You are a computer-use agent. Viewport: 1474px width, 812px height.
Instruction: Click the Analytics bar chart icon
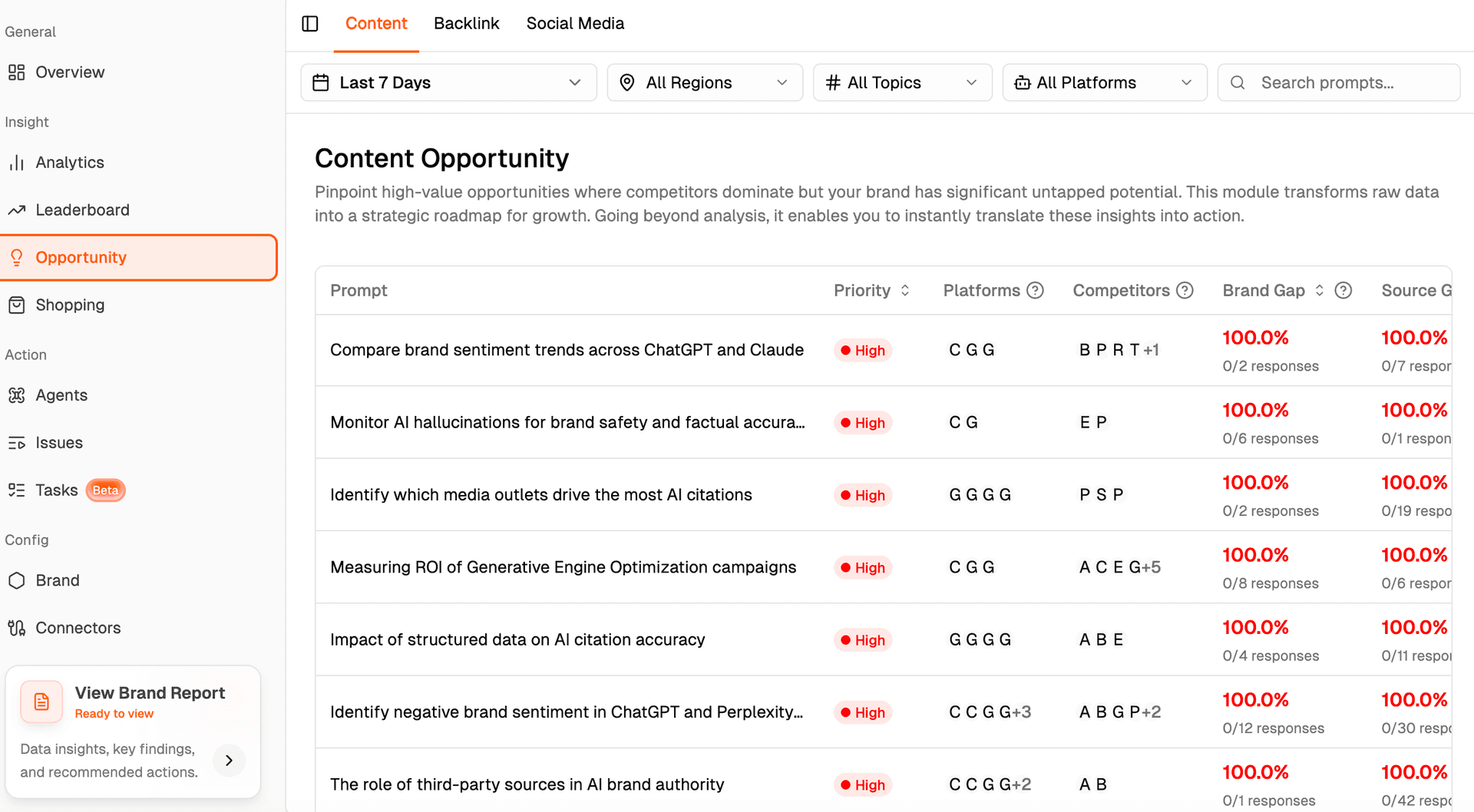tap(17, 163)
